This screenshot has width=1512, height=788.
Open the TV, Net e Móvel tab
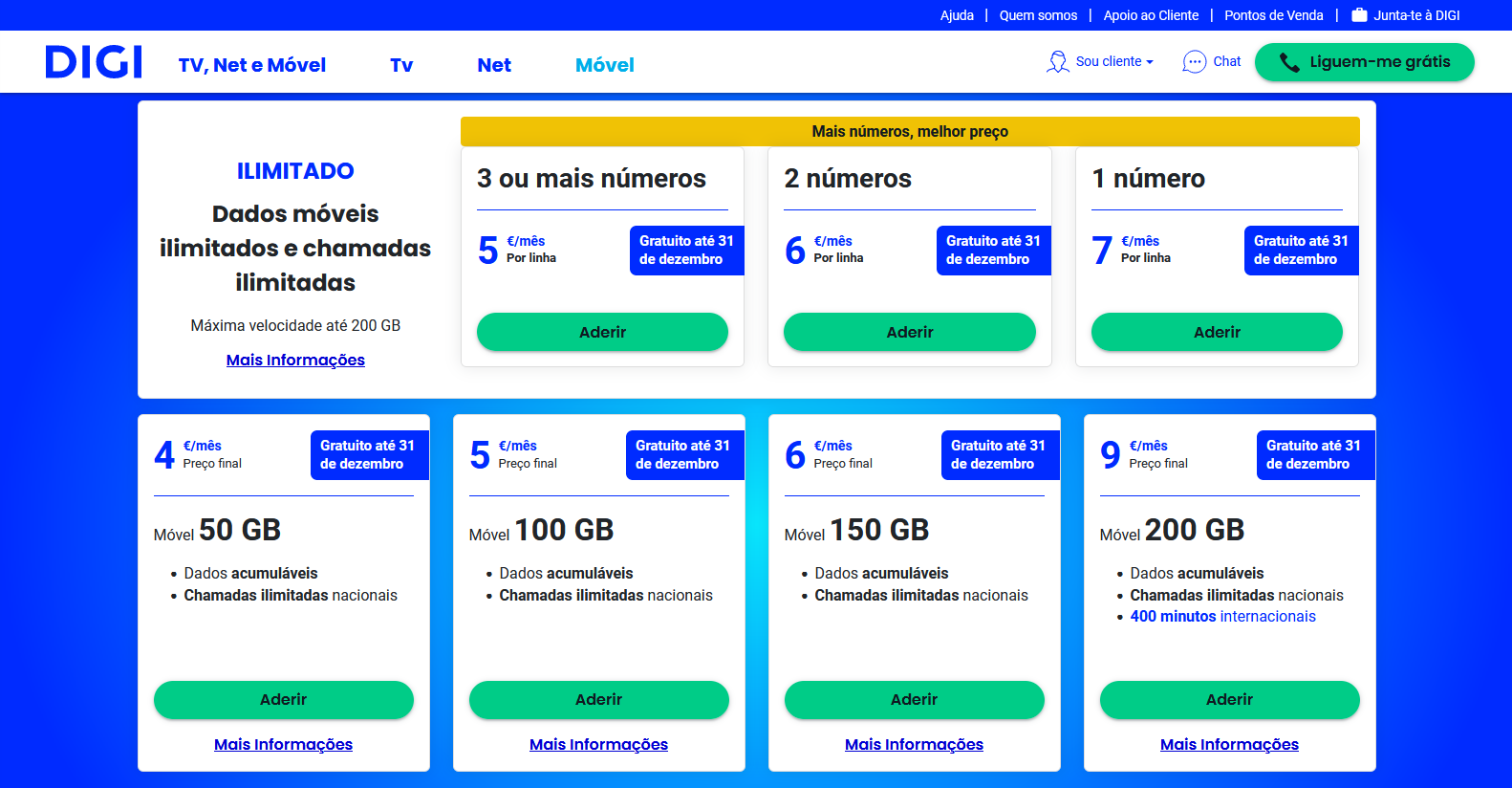point(252,65)
